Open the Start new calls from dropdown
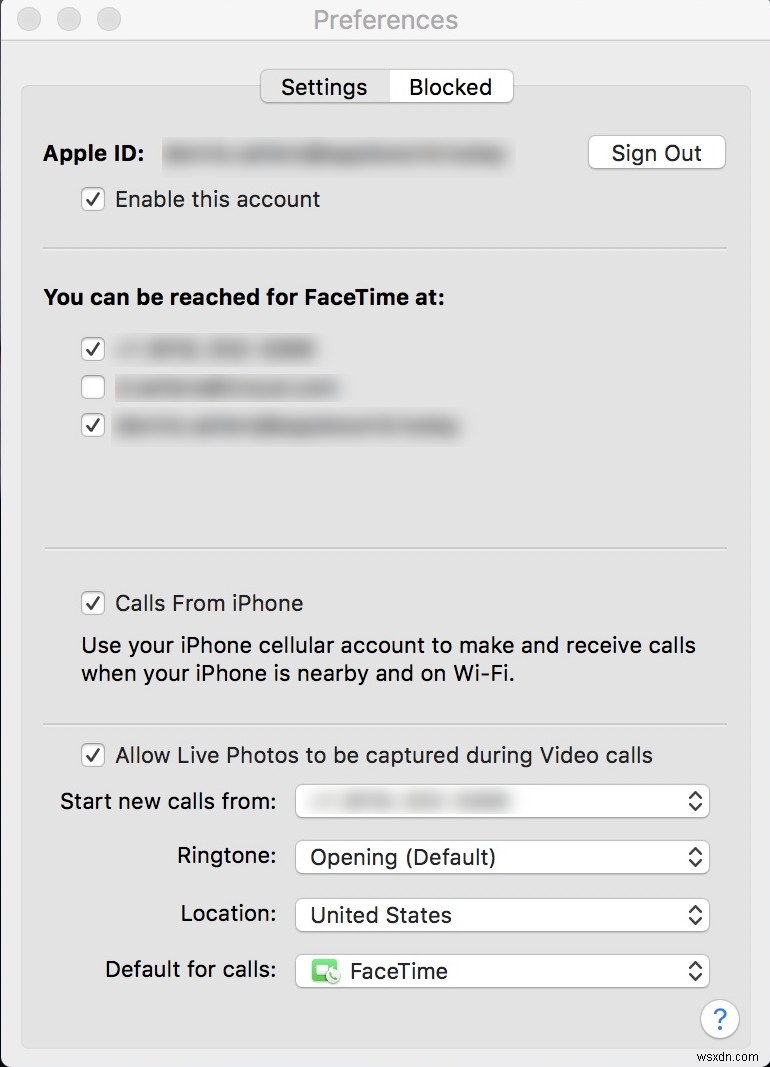770x1067 pixels. (502, 801)
